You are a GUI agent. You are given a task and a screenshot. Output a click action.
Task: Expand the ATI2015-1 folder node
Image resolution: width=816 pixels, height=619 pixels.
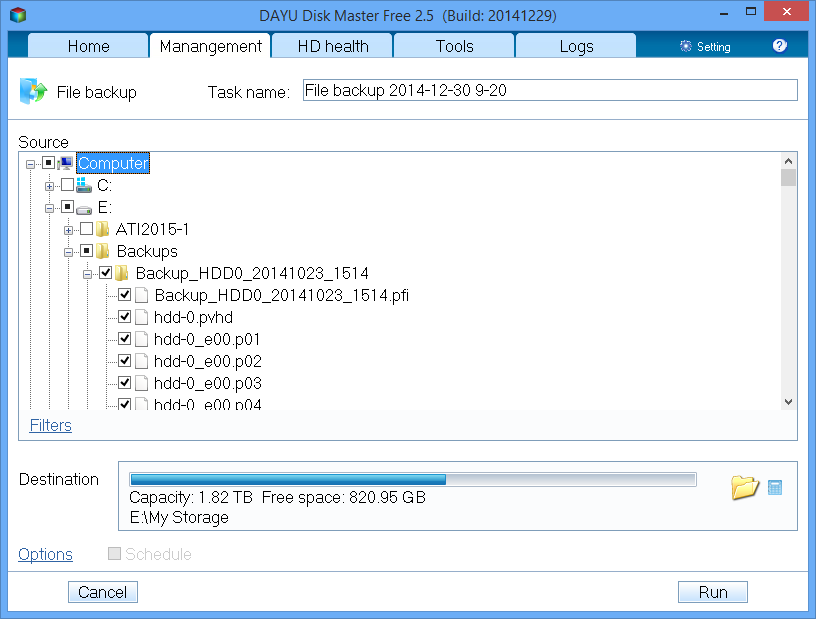pyautogui.click(x=68, y=230)
